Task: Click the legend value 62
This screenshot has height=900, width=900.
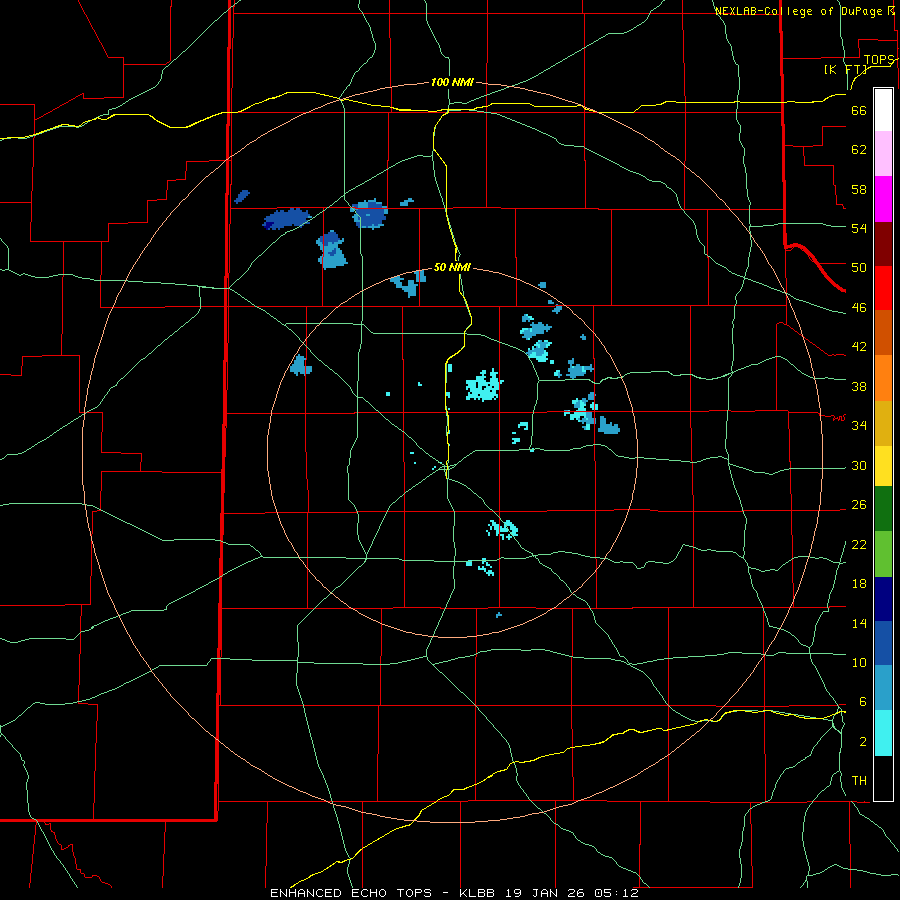Action: (x=859, y=150)
